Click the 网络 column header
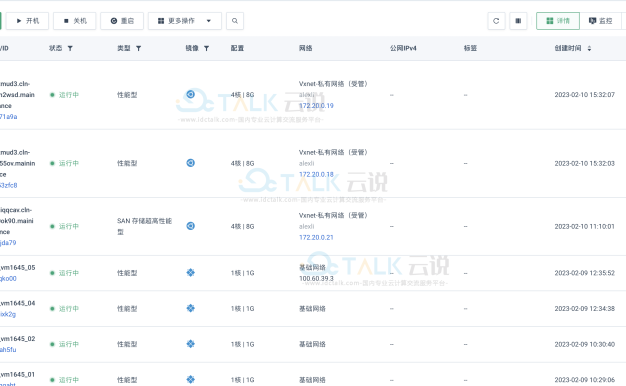This screenshot has height=386, width=626. [x=305, y=48]
